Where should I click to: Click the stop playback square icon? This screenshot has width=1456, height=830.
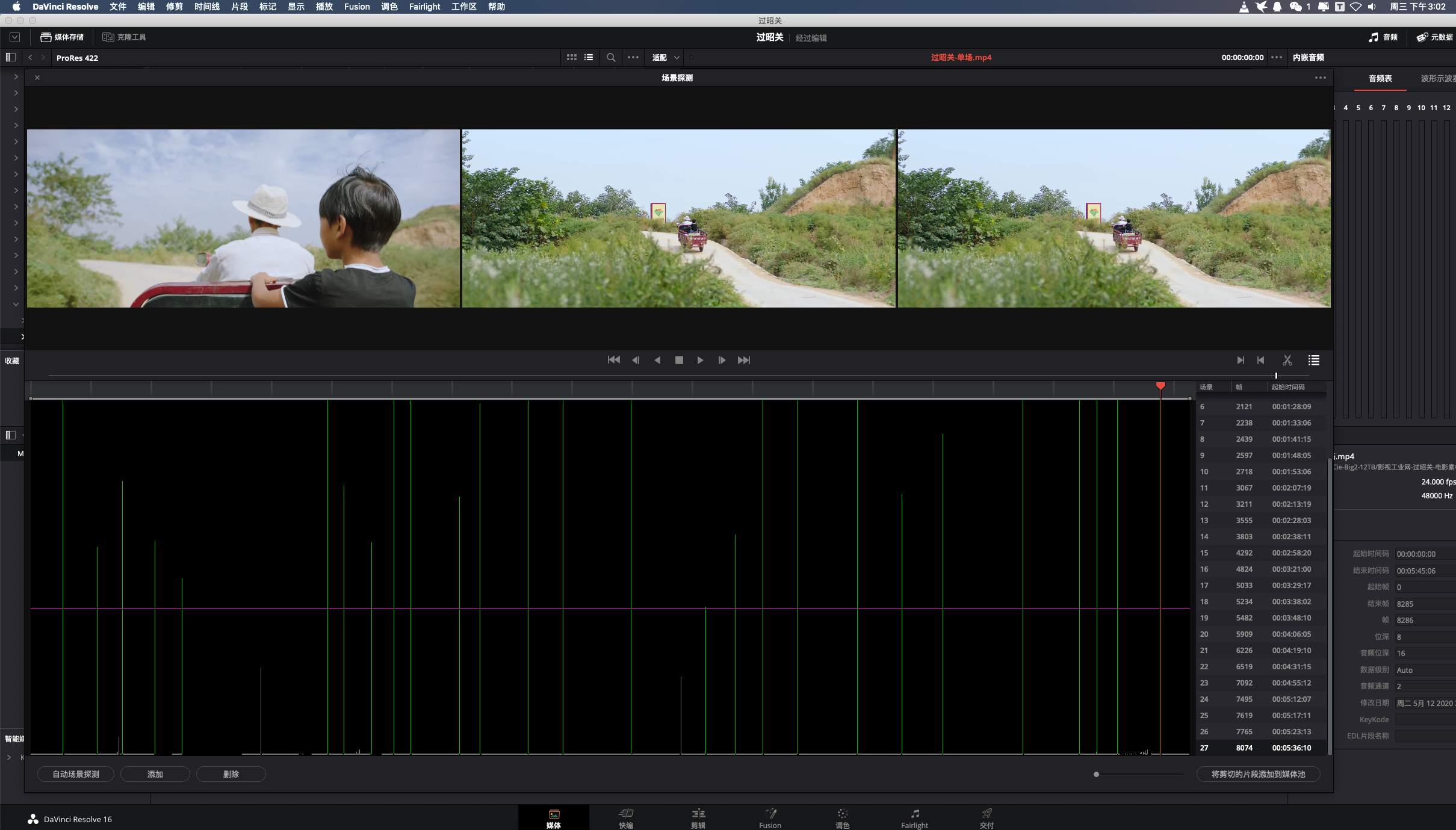(679, 360)
